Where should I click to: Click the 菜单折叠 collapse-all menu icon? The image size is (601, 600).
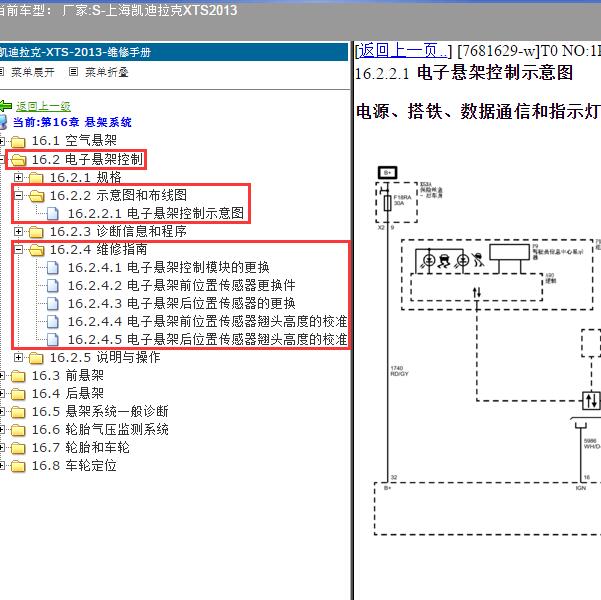tap(73, 72)
